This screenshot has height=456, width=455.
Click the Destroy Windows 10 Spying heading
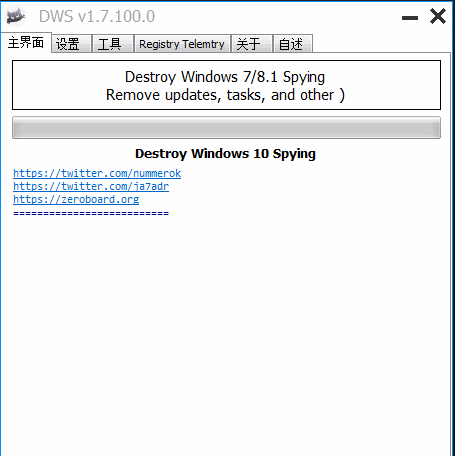[225, 154]
